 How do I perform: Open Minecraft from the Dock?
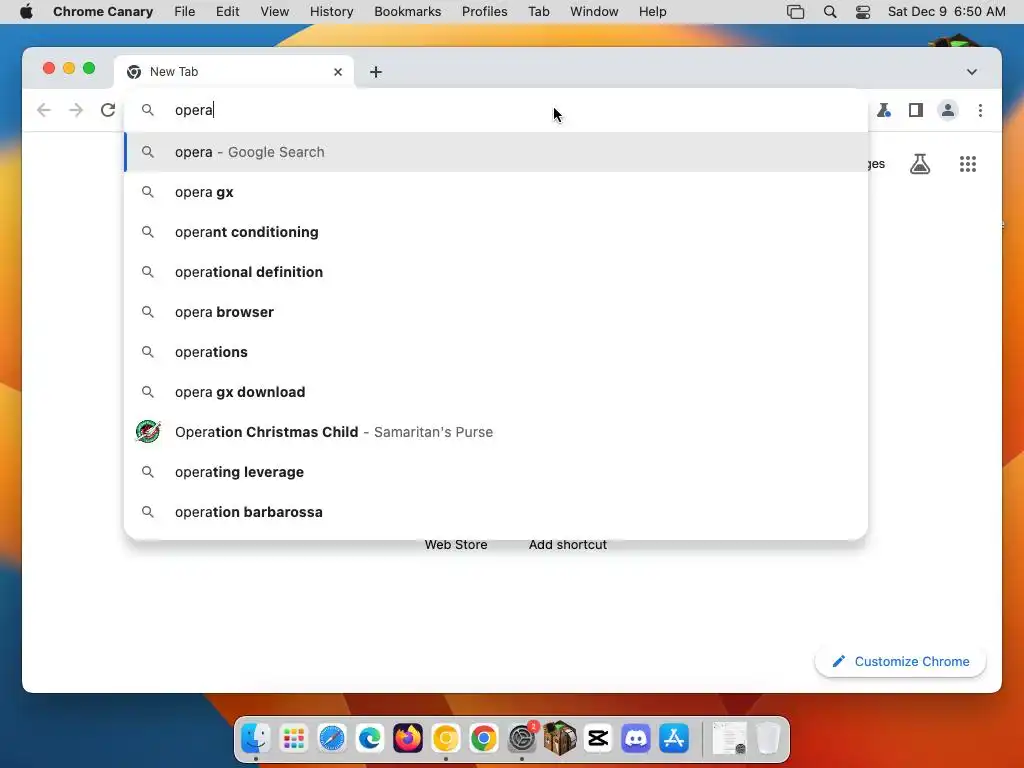pyautogui.click(x=560, y=739)
